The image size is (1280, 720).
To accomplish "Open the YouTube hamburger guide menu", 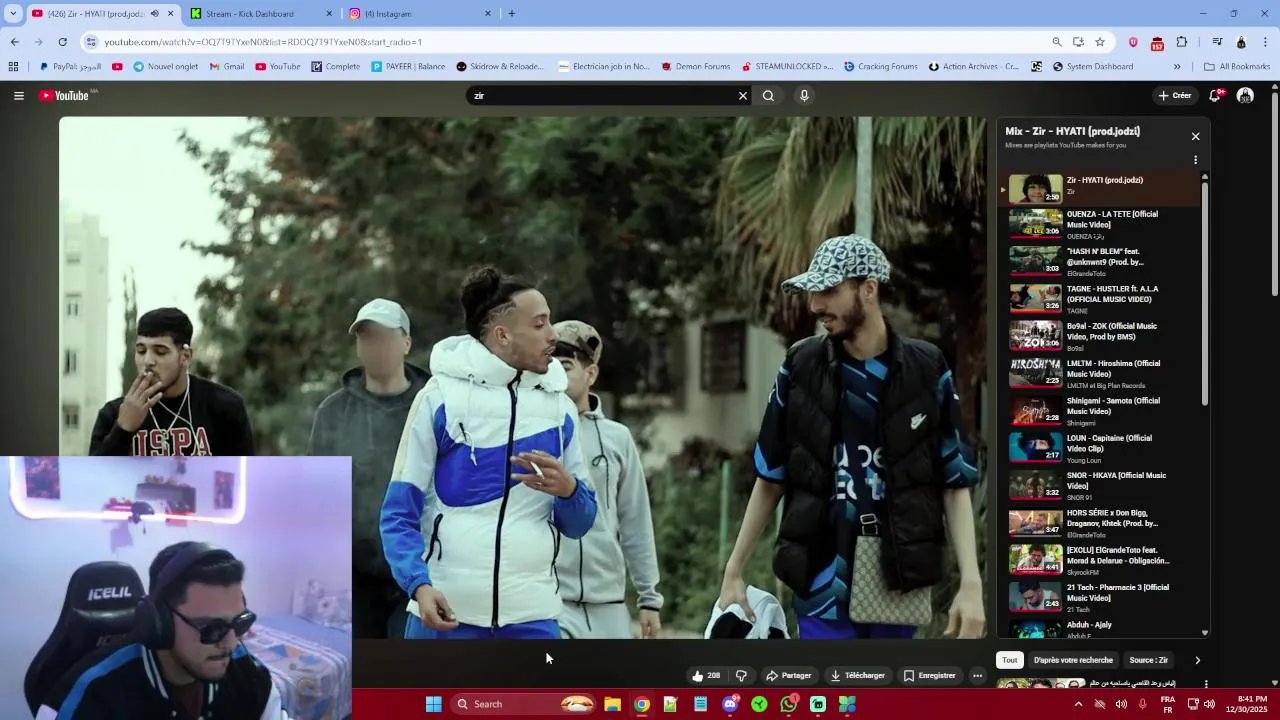I will 18,96.
